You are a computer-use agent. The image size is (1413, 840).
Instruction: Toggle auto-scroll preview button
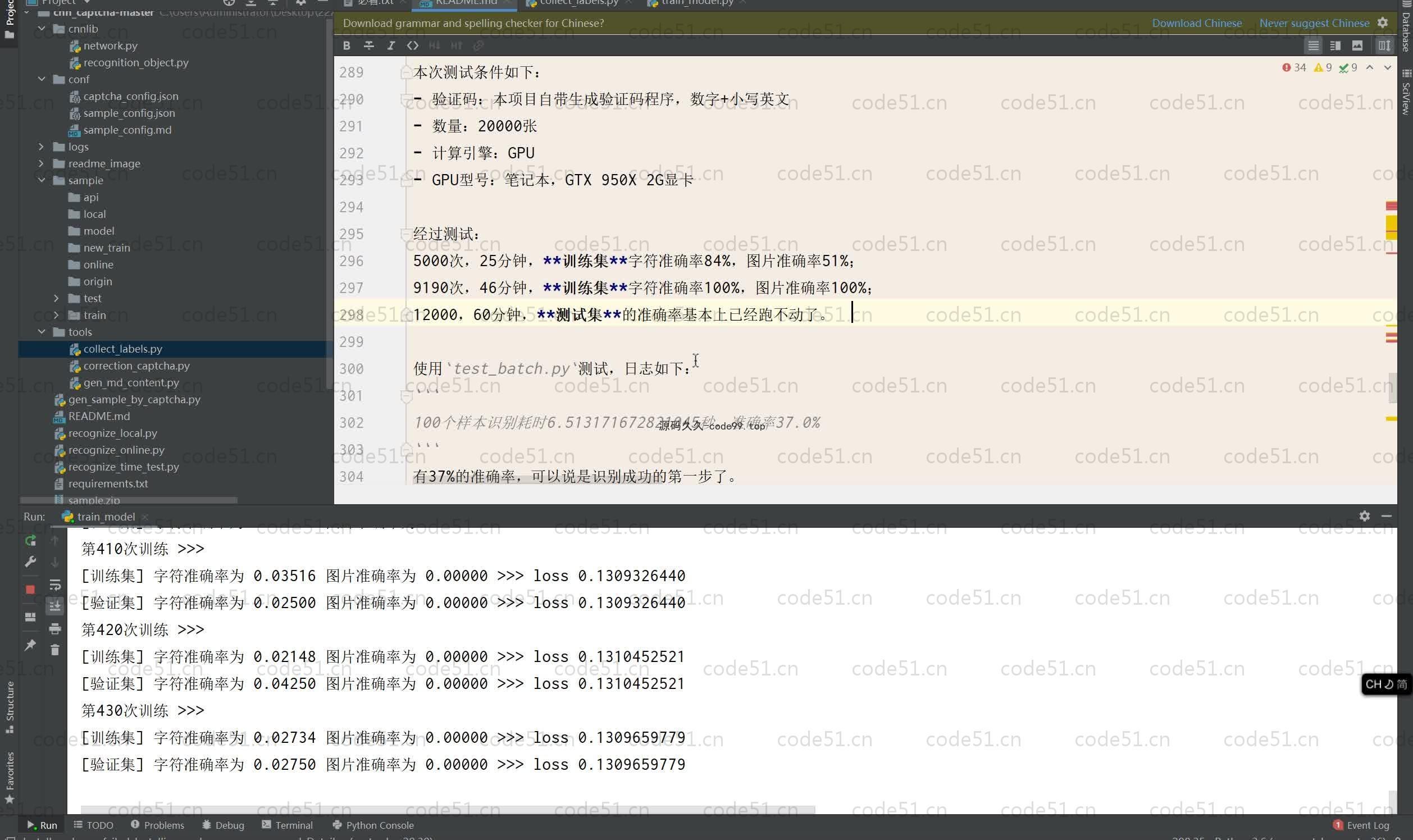click(x=1384, y=45)
